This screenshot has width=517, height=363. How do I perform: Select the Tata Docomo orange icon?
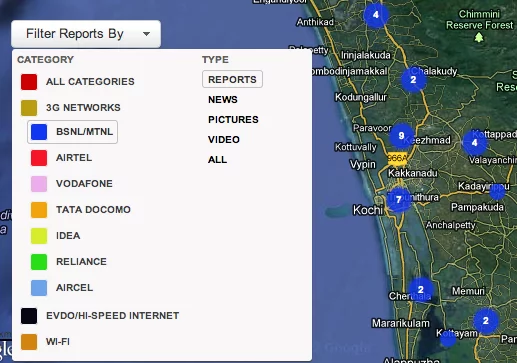click(39, 210)
